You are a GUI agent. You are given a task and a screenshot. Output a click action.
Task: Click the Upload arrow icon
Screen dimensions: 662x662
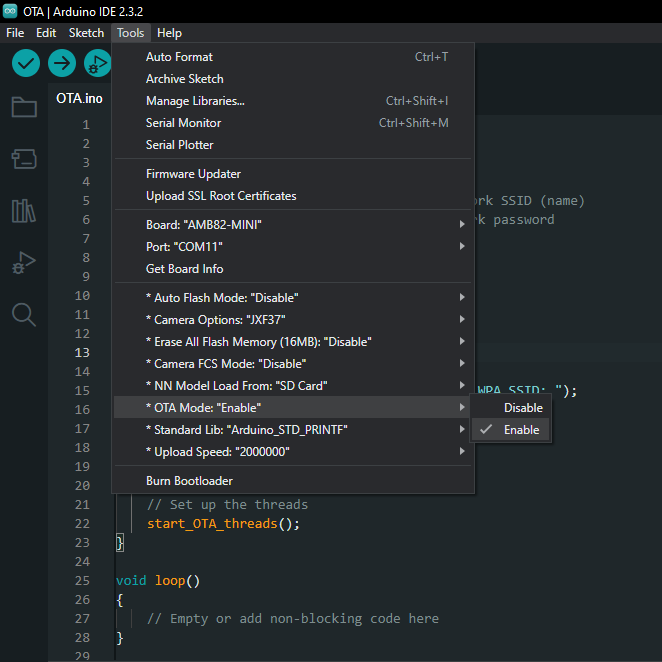(62, 64)
